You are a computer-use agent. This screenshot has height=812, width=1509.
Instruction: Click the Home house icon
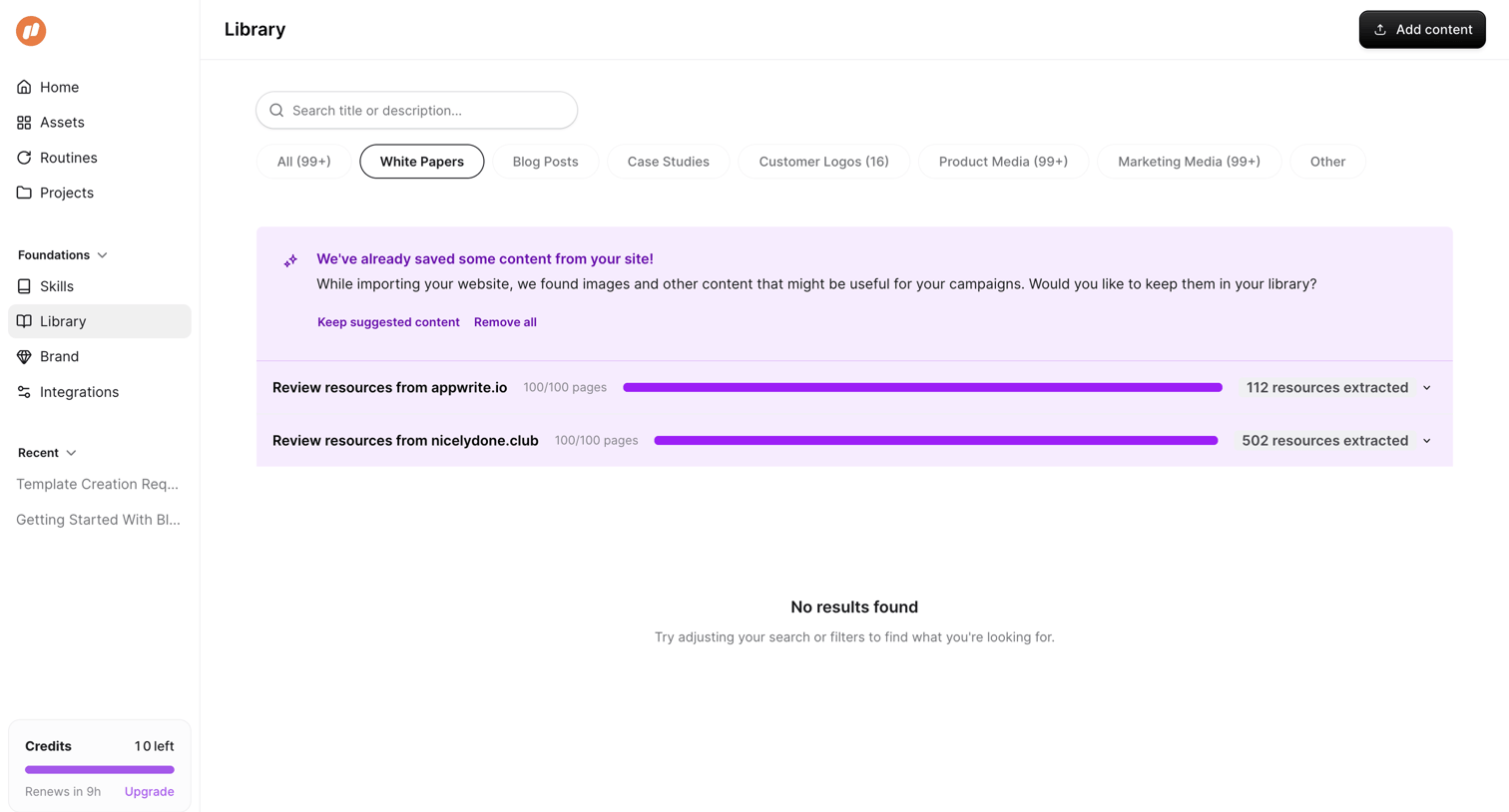coord(24,87)
